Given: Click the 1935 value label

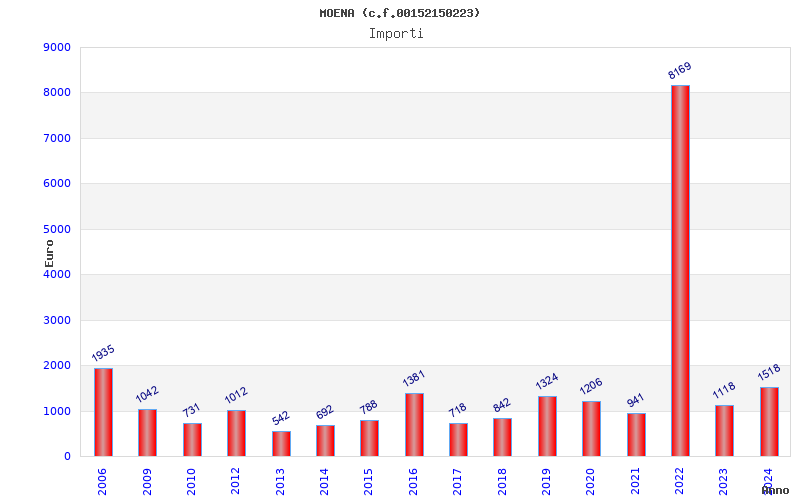Looking at the screenshot, I should point(103,353).
